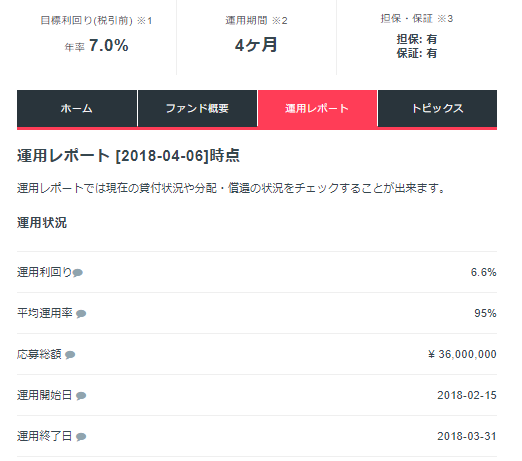The image size is (522, 461).
Task: Click the 95% average operation rate
Action: (x=485, y=313)
